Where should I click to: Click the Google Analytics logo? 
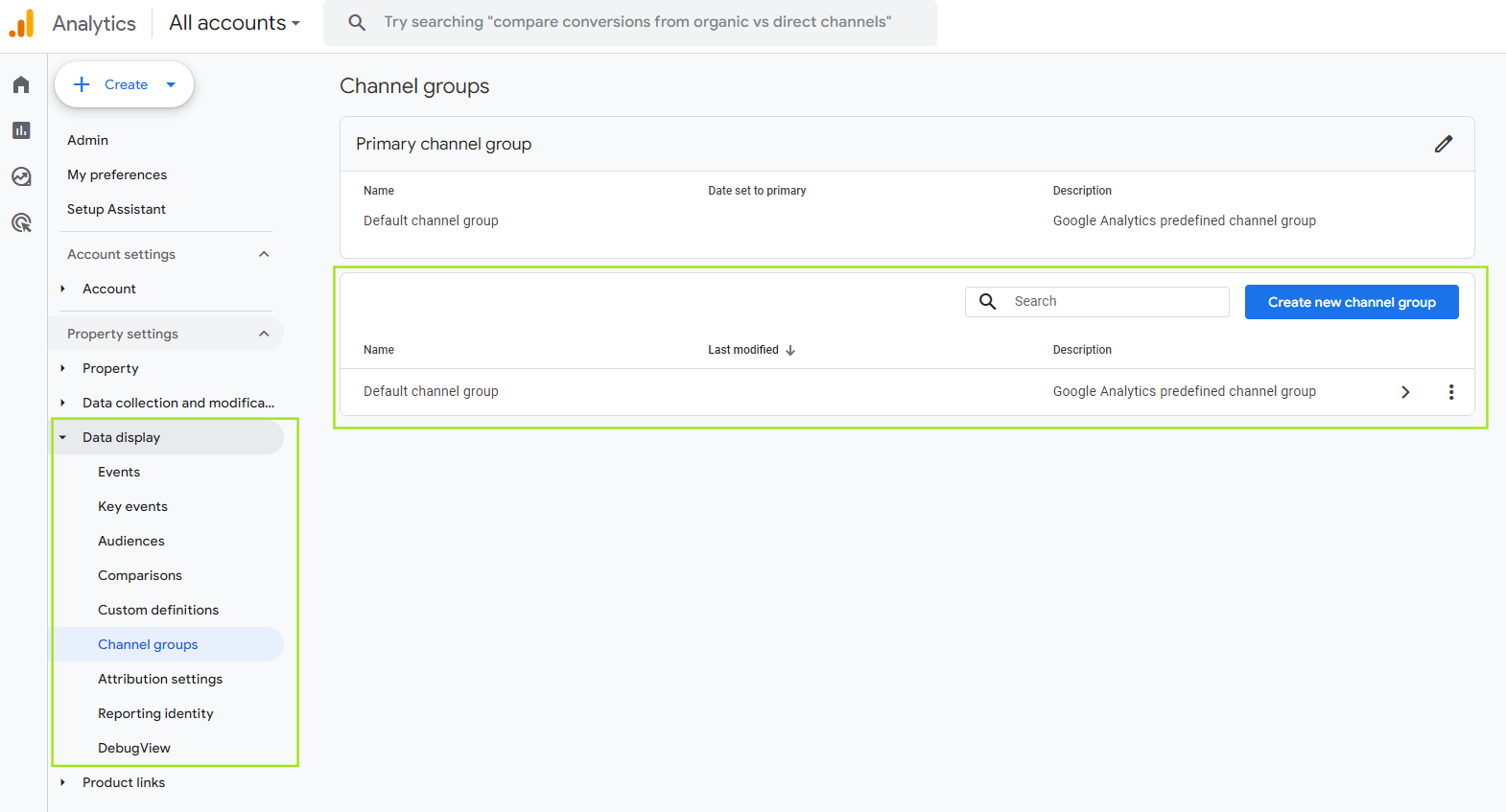21,23
